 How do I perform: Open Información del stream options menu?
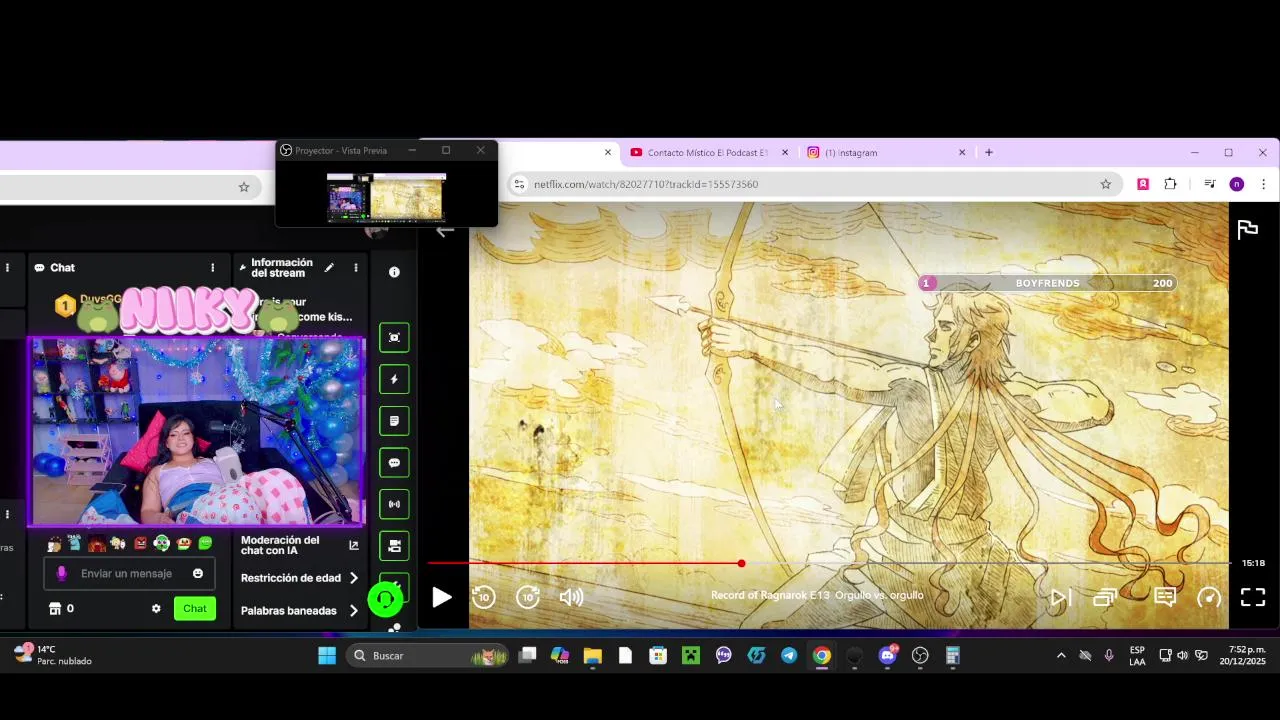tap(355, 268)
